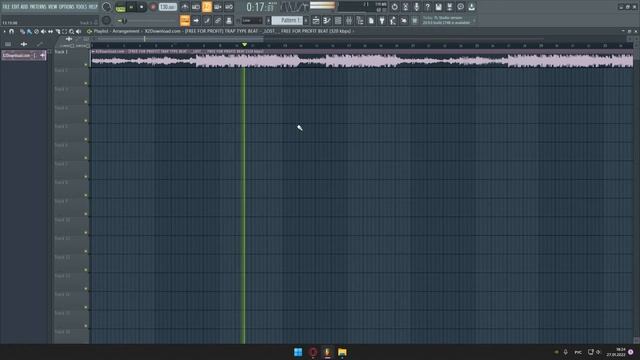This screenshot has height=360, width=640.
Task: Open the HELP menu
Action: 93,7
